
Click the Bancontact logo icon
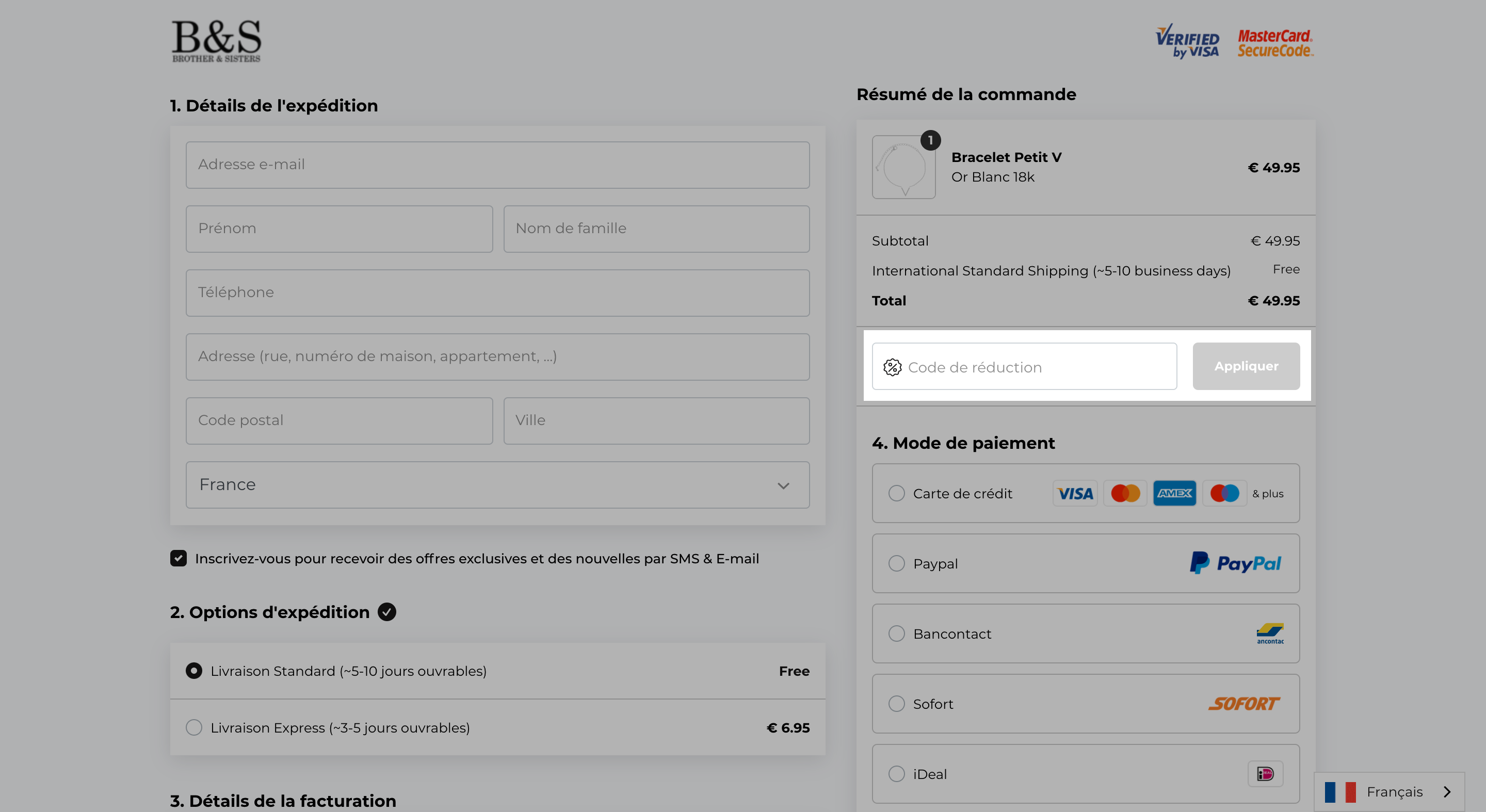(x=1270, y=633)
